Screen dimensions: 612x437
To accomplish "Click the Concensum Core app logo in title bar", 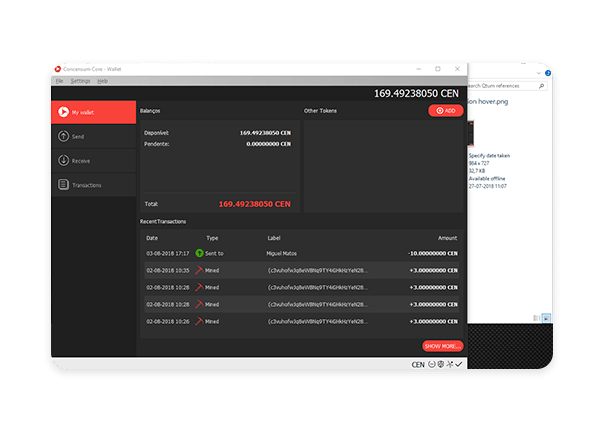I will click(58, 69).
